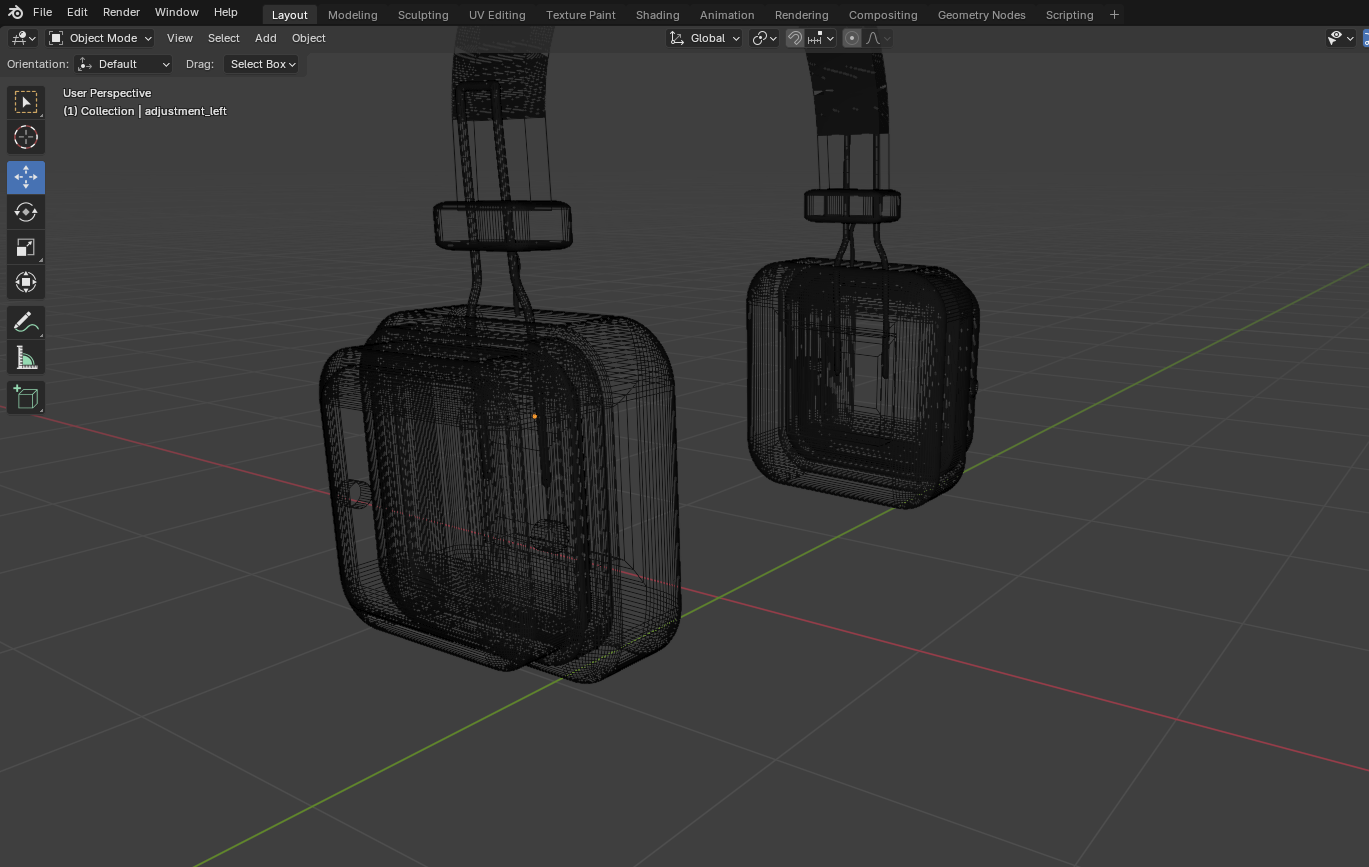
Task: Enable proportional editing
Action: click(851, 37)
